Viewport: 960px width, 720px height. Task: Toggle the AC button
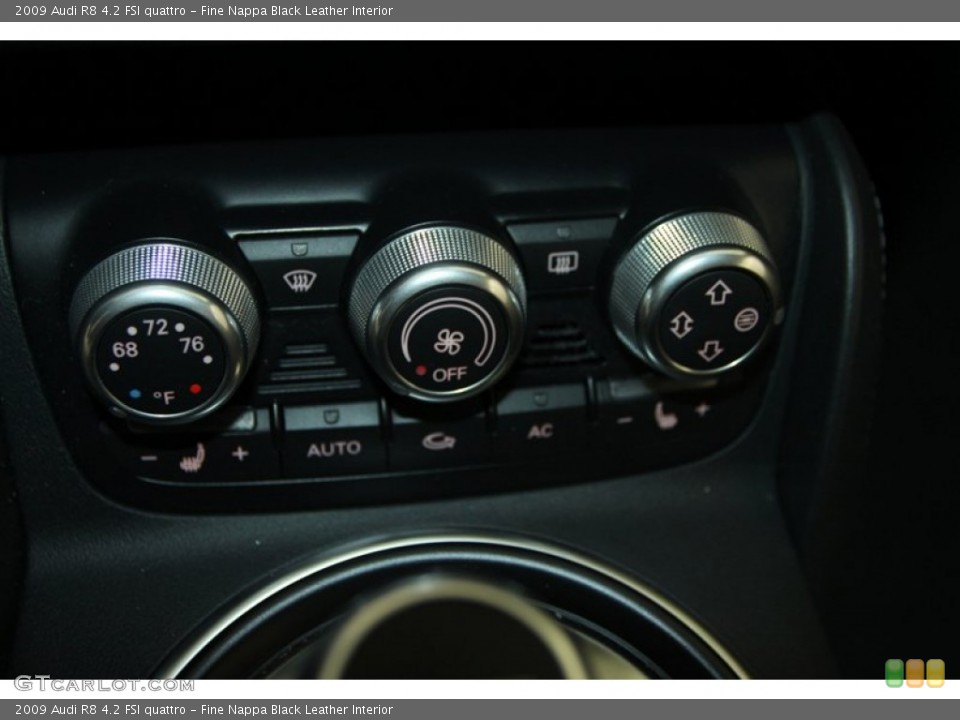coord(540,432)
